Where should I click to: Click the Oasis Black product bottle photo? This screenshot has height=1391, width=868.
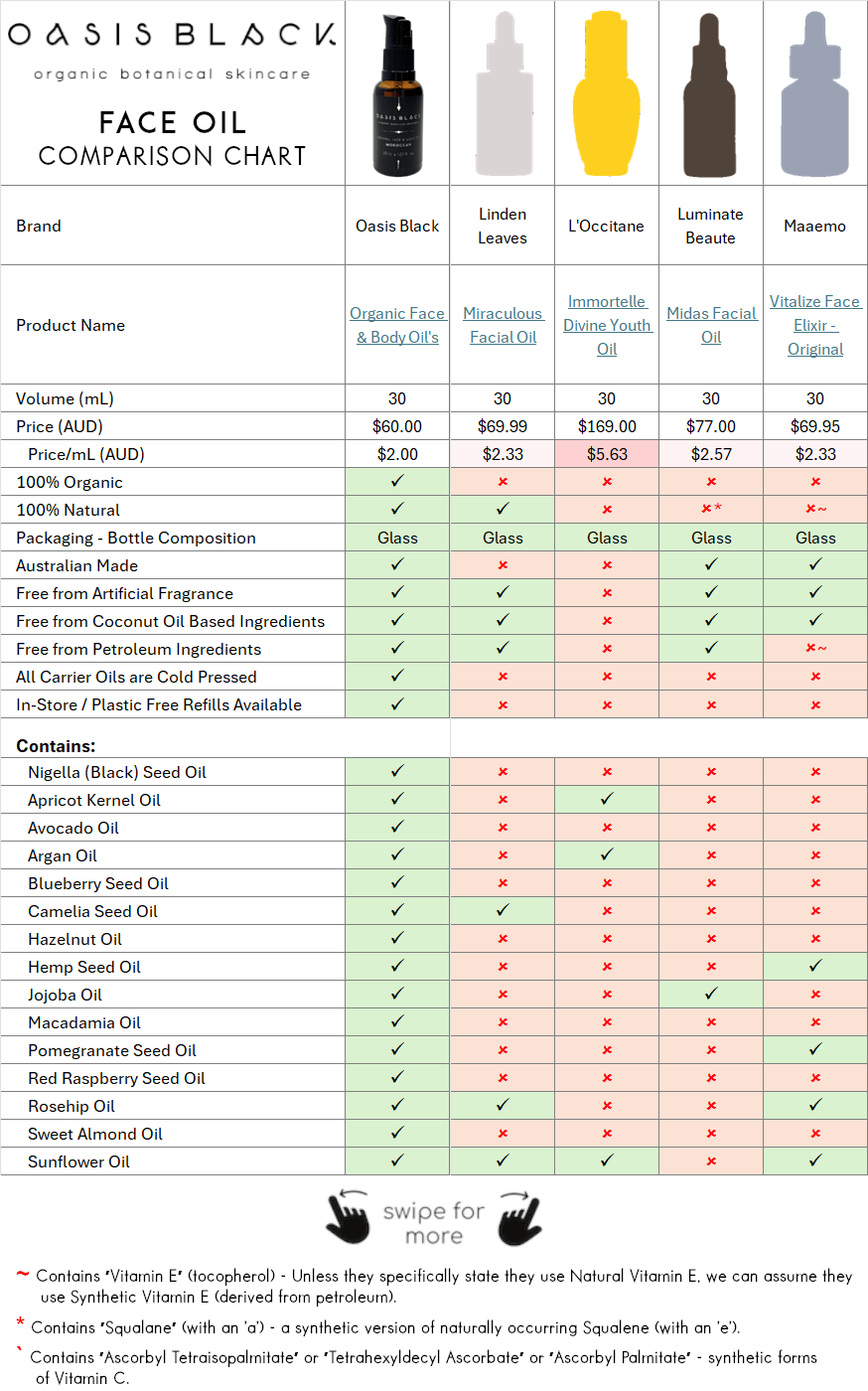[x=397, y=96]
